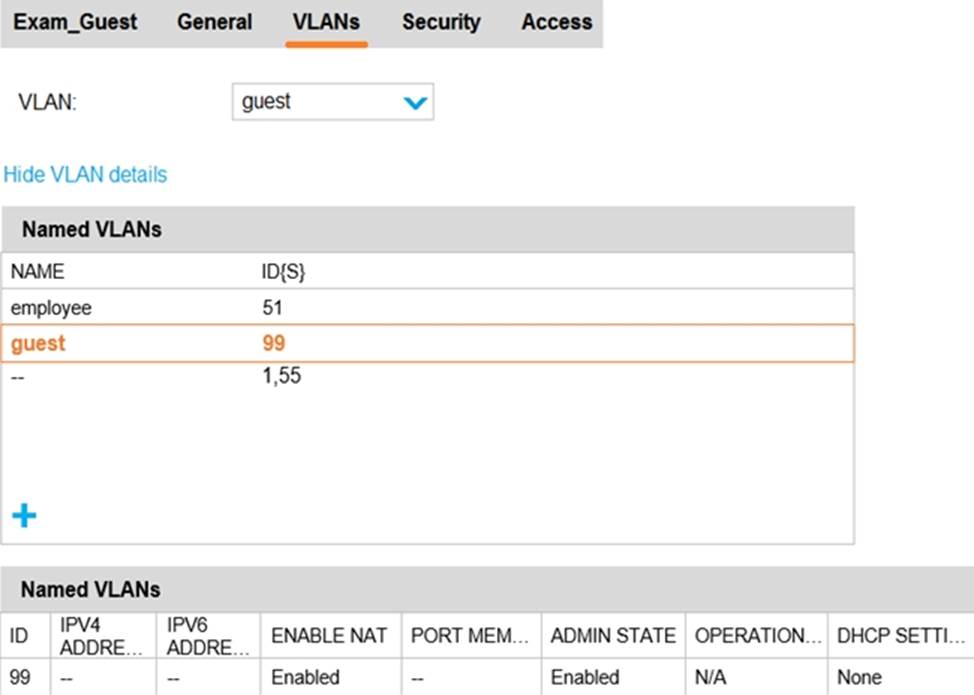Click the IPV4 ADDRE... column header
Viewport: 974px width, 695px height.
99,635
